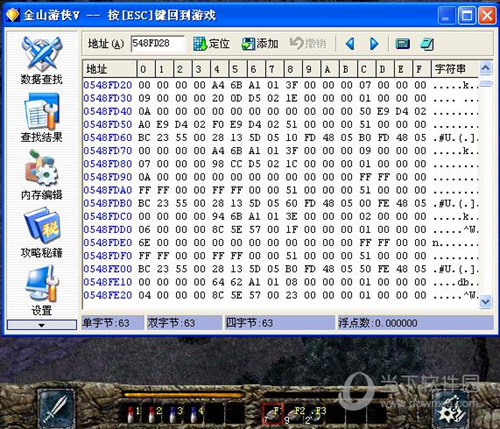
Task: Open the 内存编辑 memory editor panel
Action: pyautogui.click(x=41, y=175)
